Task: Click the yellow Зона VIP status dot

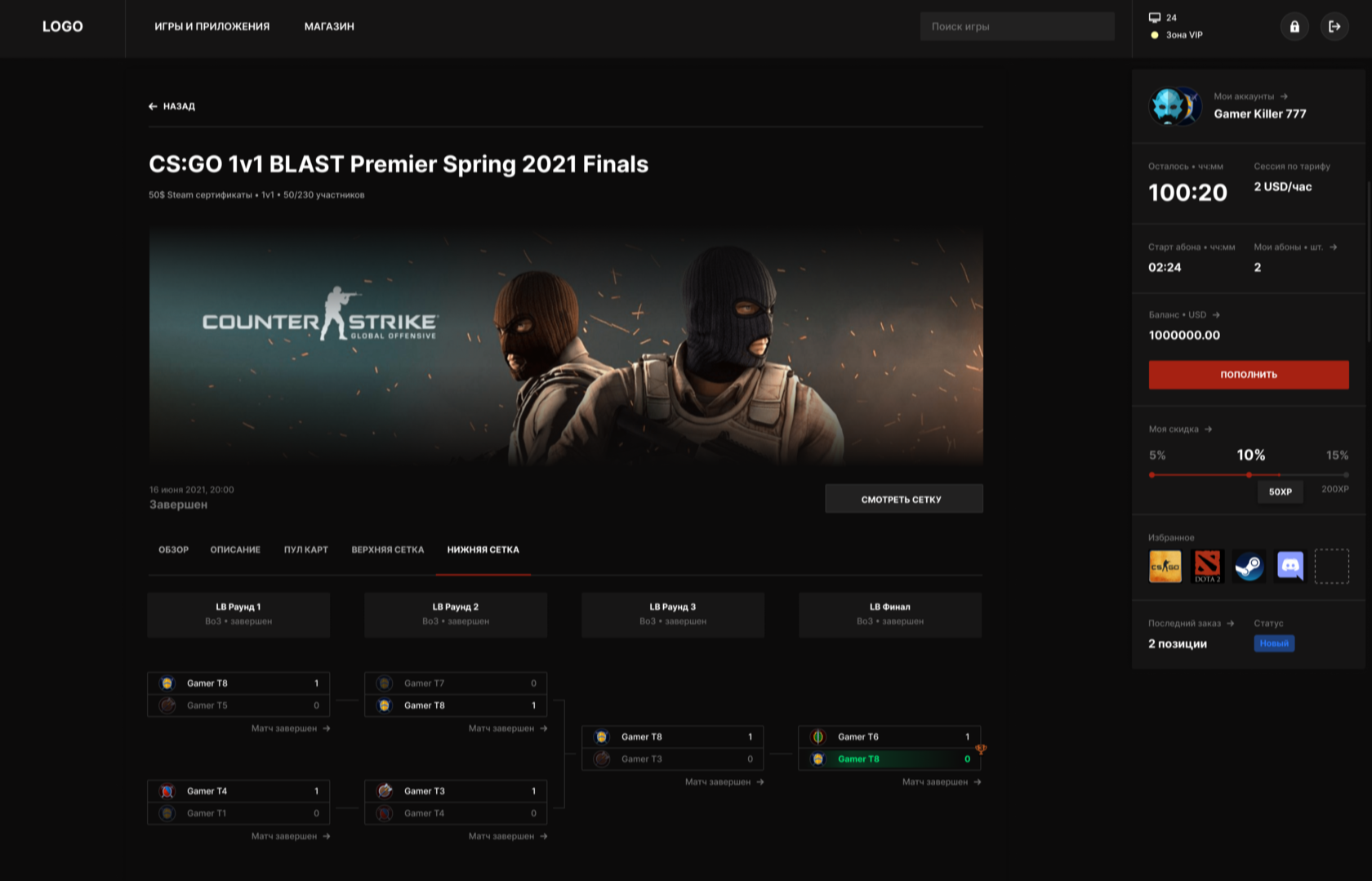Action: (x=1155, y=35)
